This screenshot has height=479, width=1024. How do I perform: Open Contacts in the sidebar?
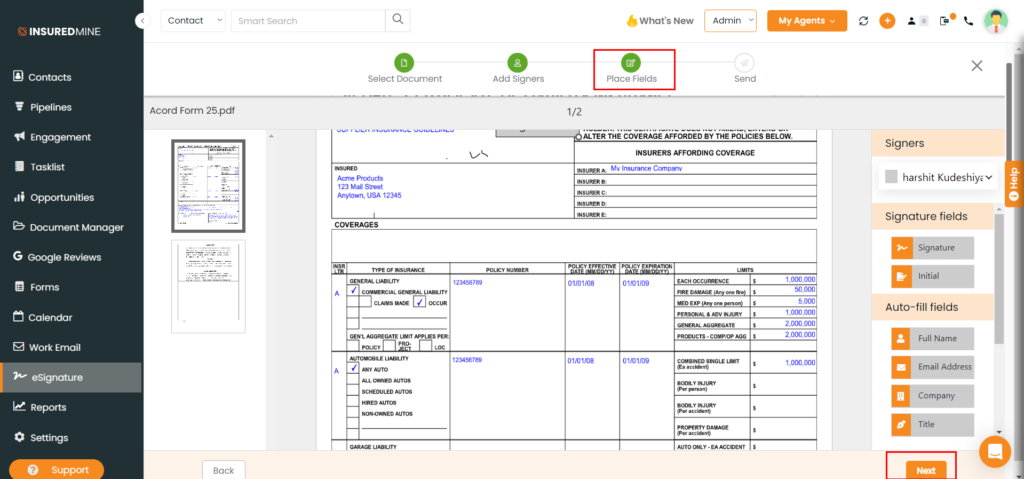click(x=42, y=77)
